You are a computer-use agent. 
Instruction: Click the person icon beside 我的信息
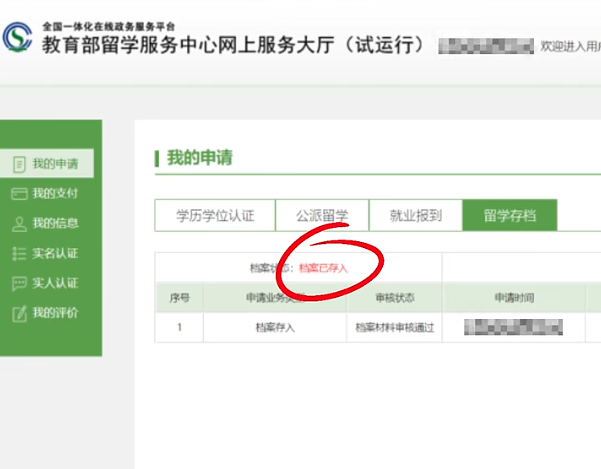pos(17,223)
